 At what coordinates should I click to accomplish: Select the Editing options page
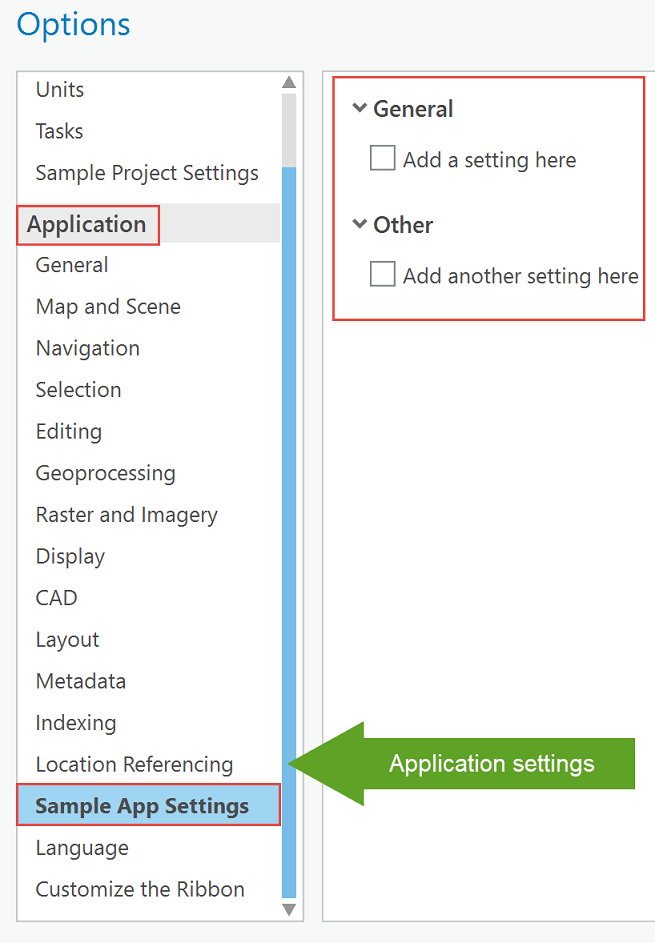click(x=69, y=432)
